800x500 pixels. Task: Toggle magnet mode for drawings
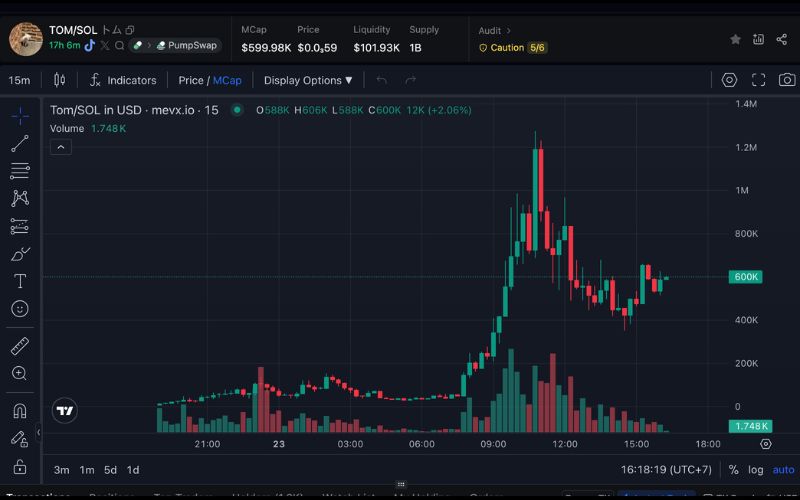tap(19, 411)
